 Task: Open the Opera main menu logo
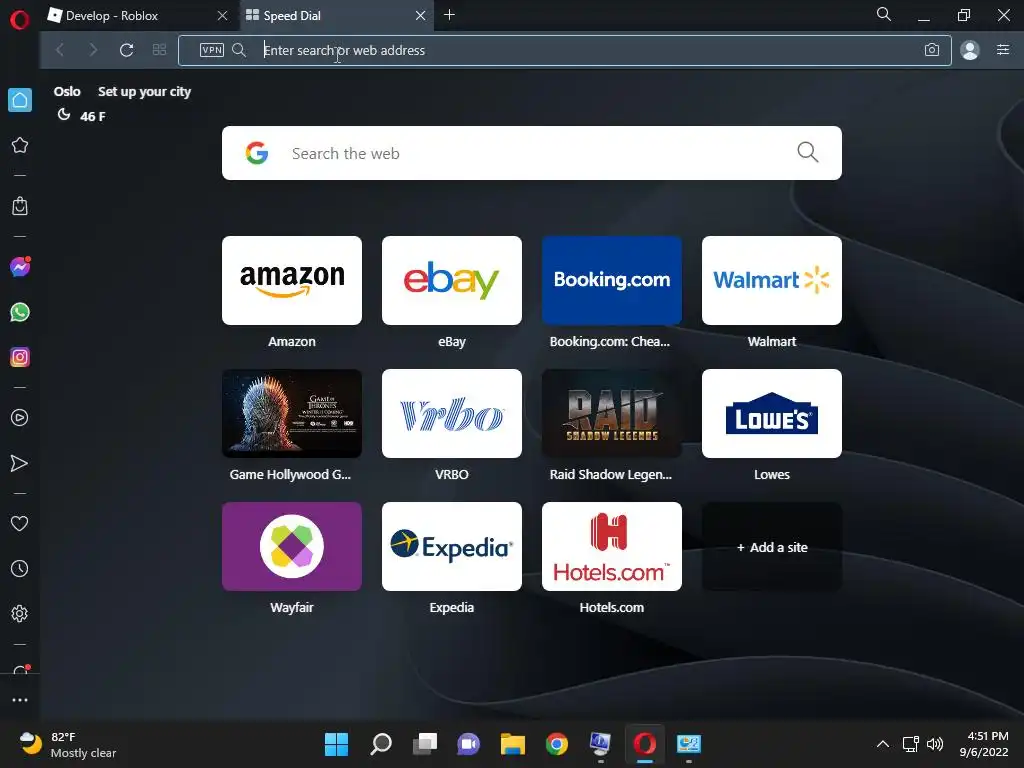[x=20, y=20]
